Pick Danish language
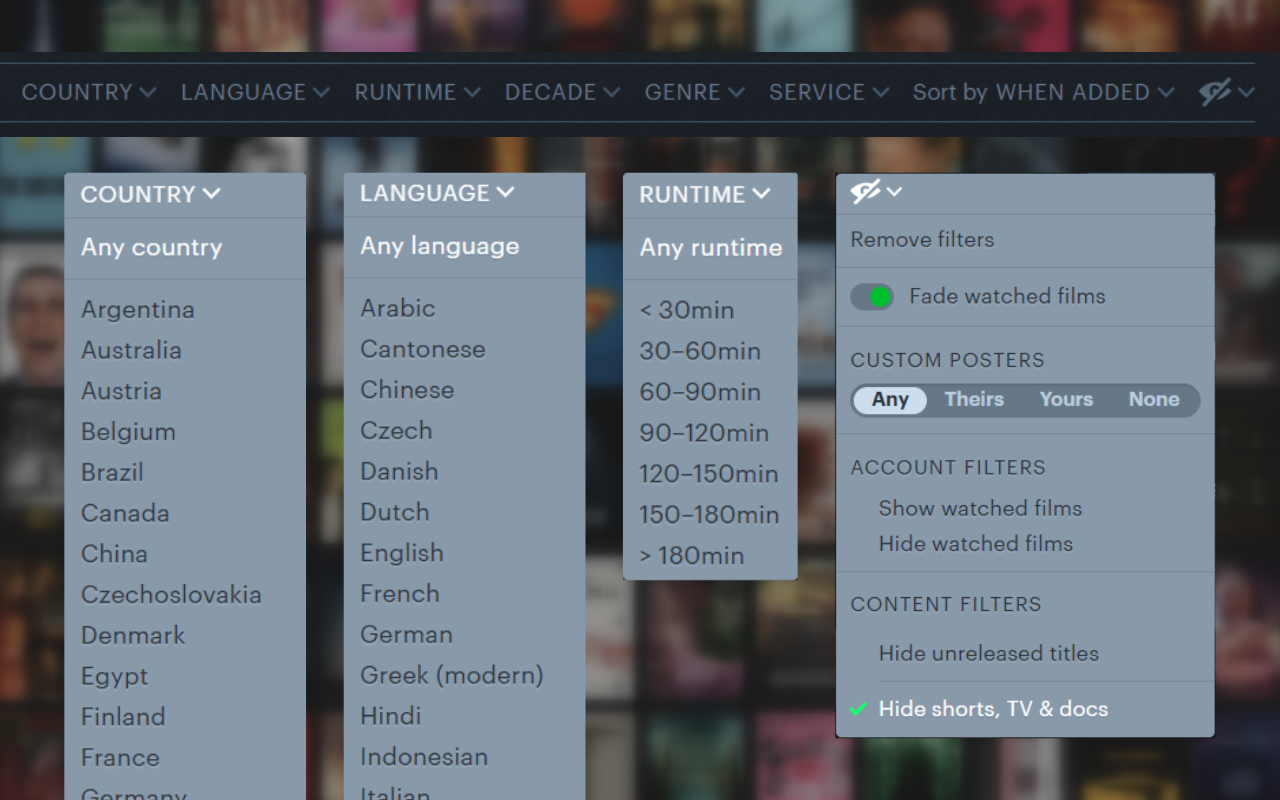 point(399,472)
